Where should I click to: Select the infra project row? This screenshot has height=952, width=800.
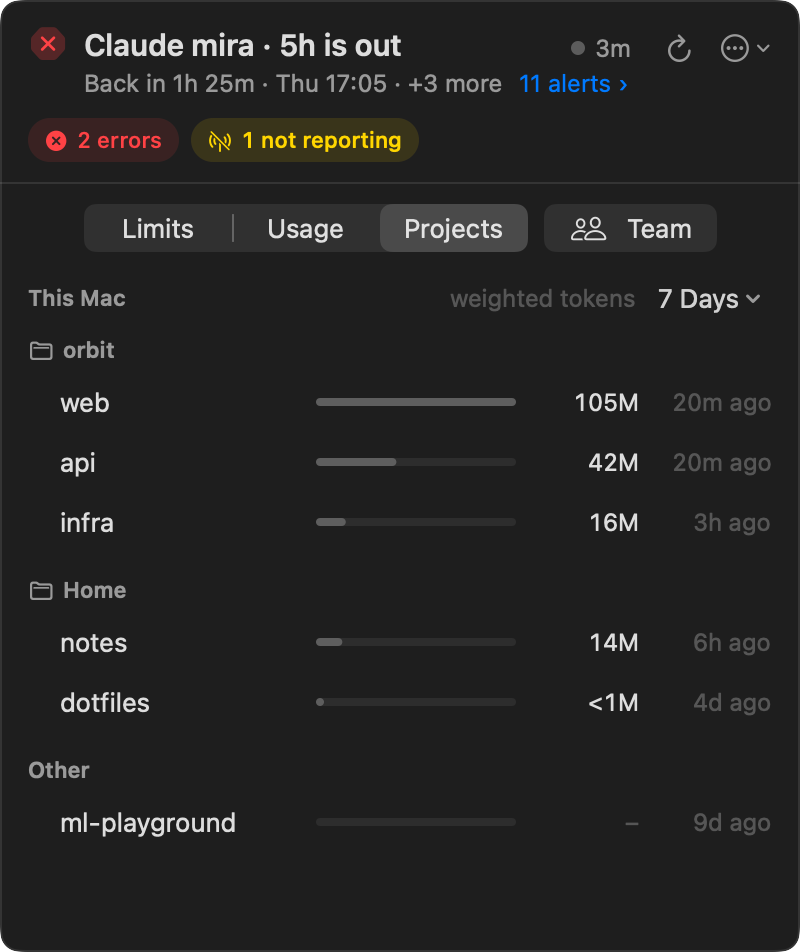(x=400, y=523)
